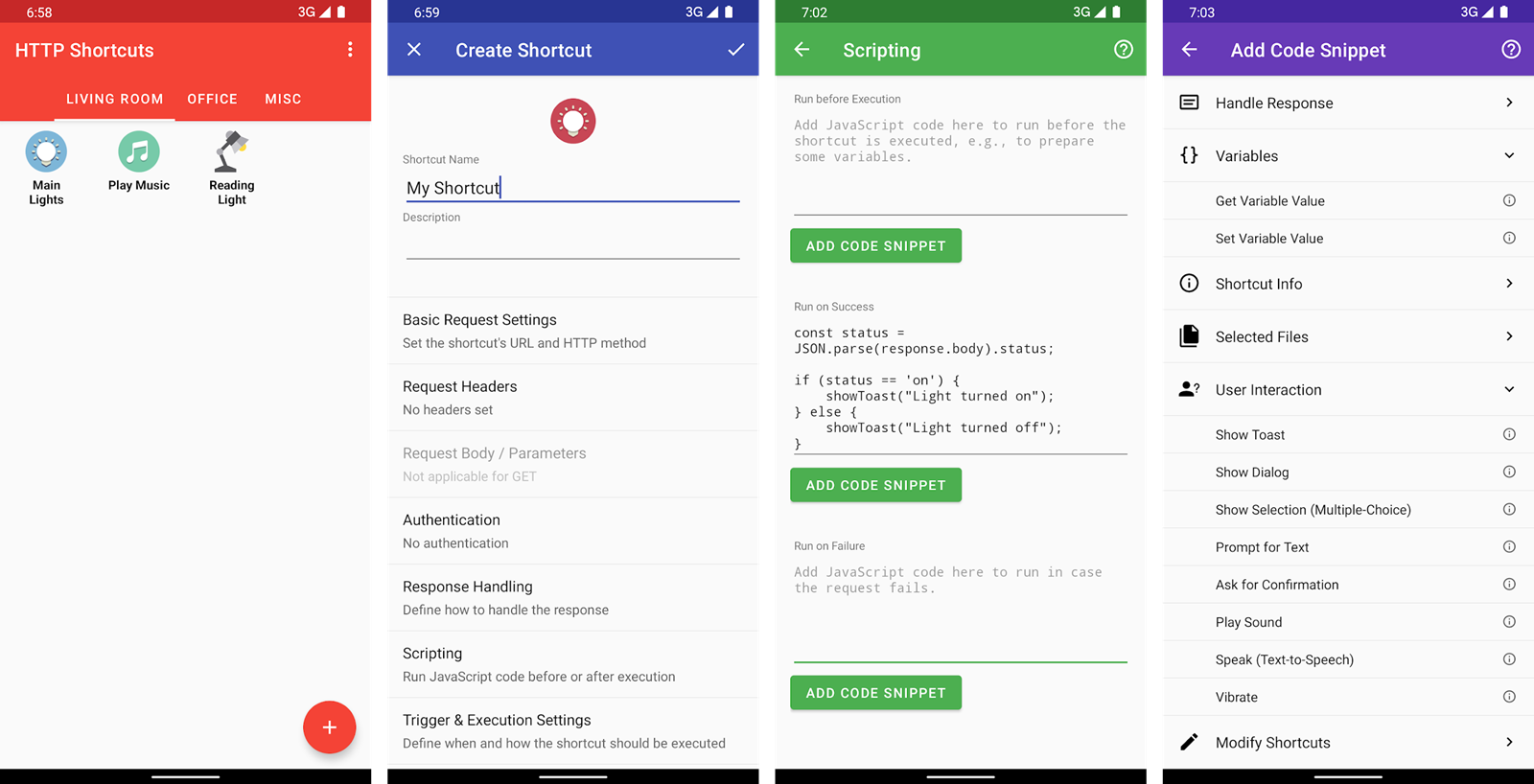Add a new shortcut with plus button
The height and width of the screenshot is (784, 1534).
point(329,727)
